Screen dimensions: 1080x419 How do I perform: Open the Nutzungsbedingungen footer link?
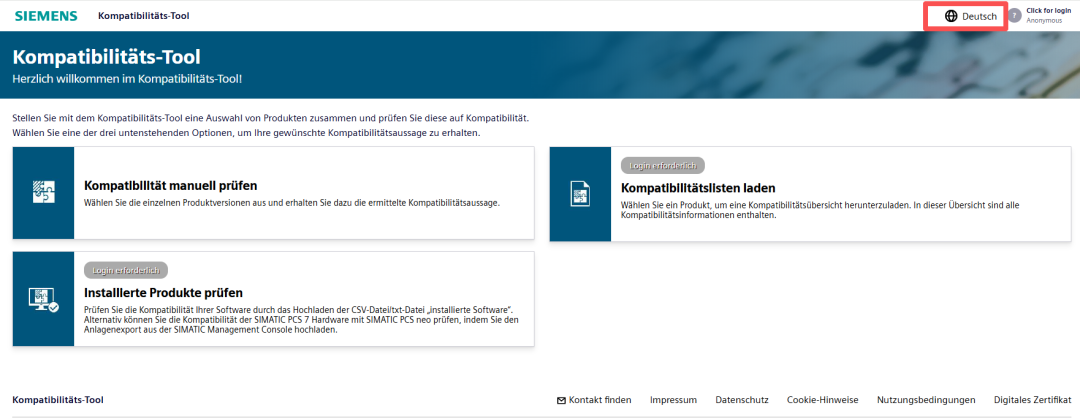(x=926, y=400)
